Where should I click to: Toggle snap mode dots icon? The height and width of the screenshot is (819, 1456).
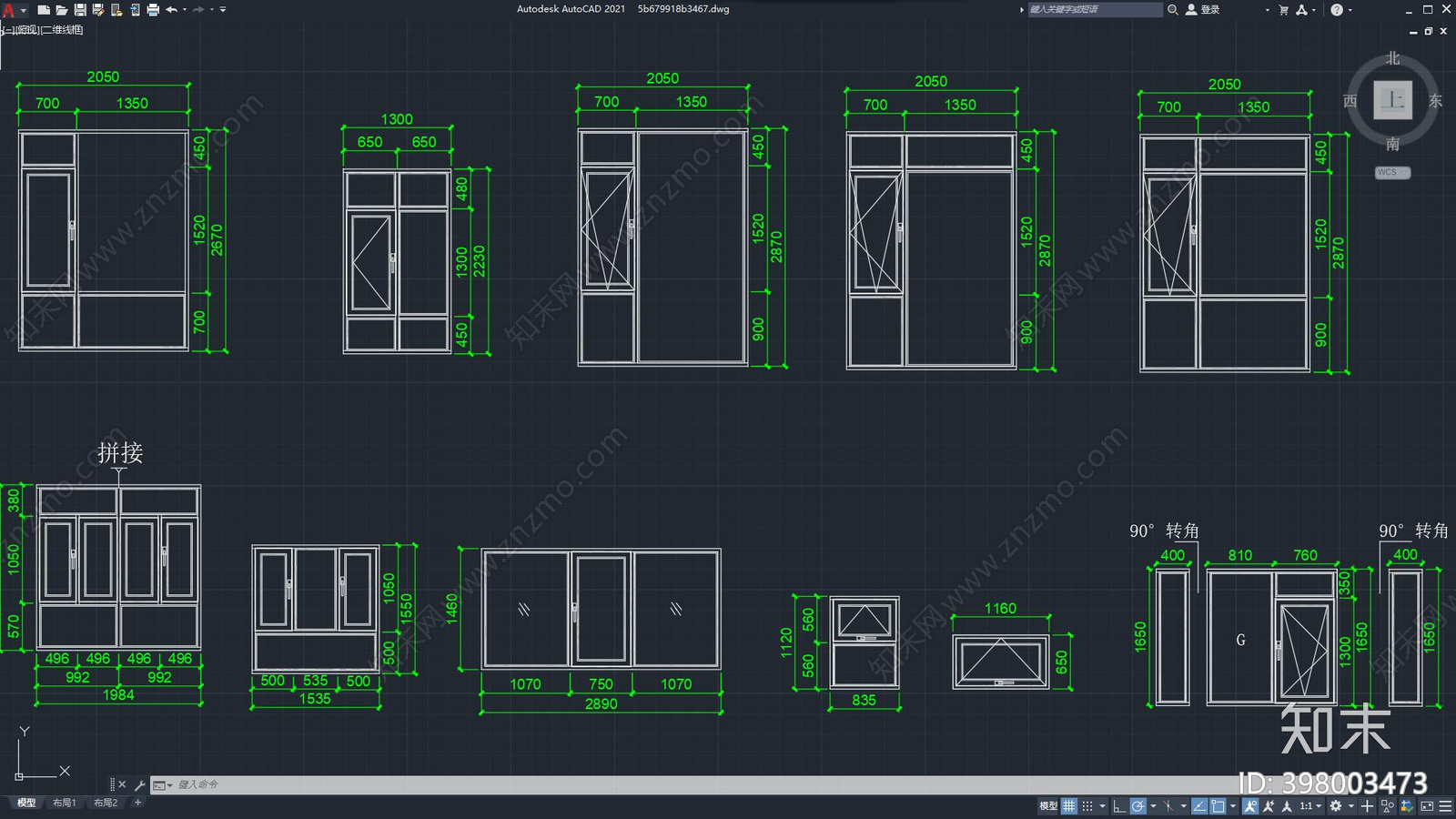[x=1087, y=806]
